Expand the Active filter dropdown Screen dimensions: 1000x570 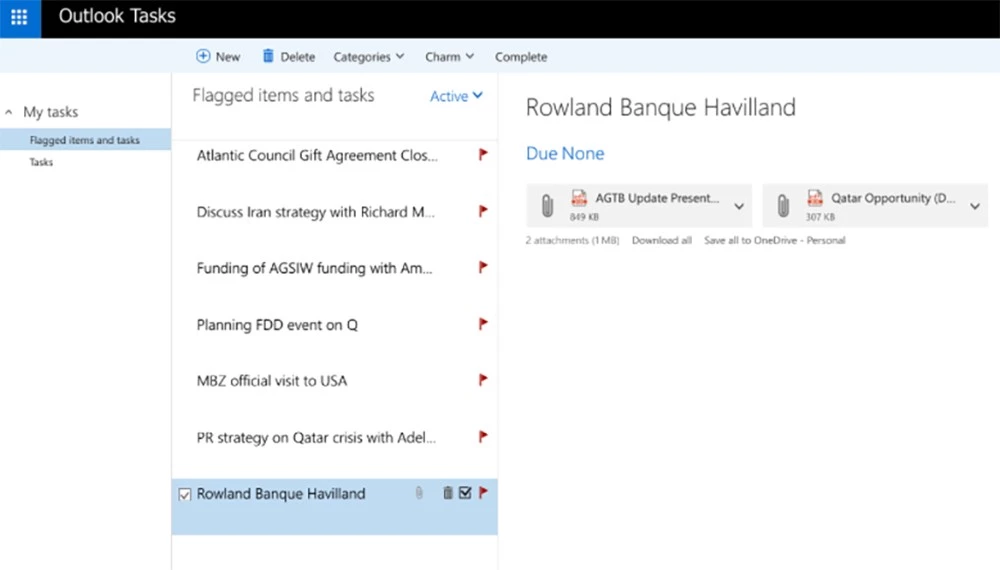(456, 96)
